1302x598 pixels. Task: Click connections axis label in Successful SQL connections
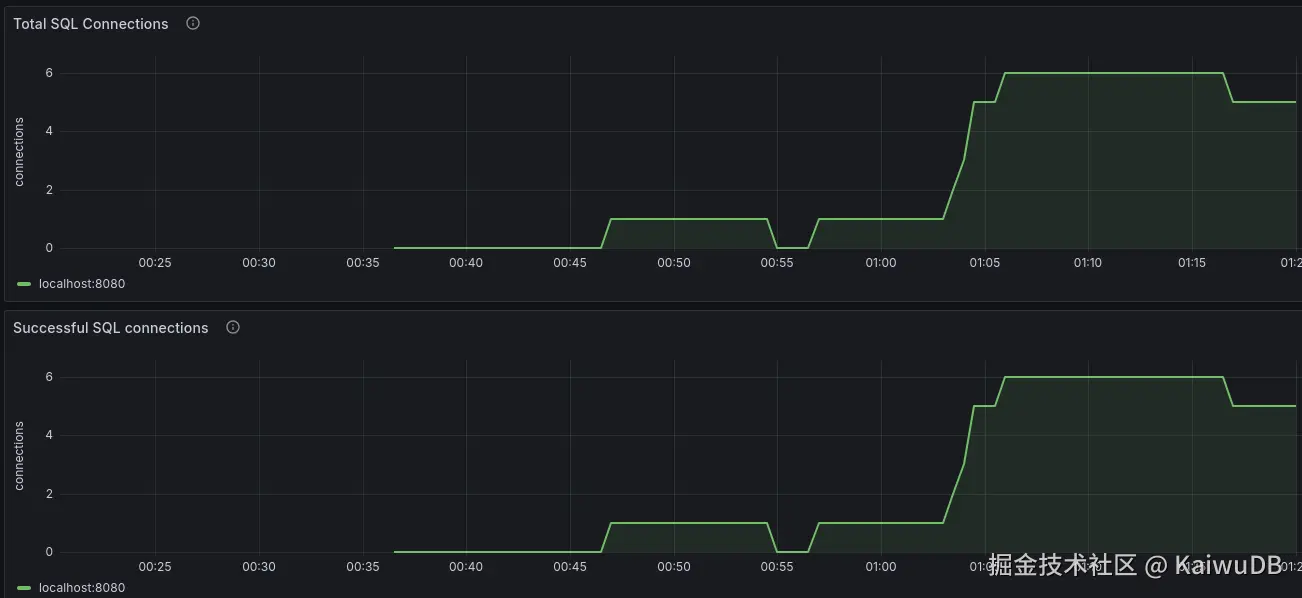(19, 456)
